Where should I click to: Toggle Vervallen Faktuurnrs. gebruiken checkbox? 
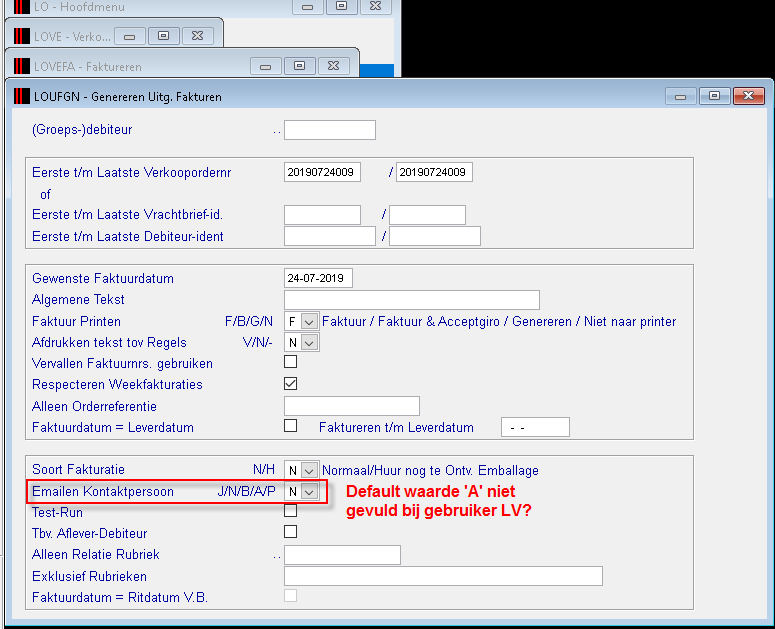291,362
